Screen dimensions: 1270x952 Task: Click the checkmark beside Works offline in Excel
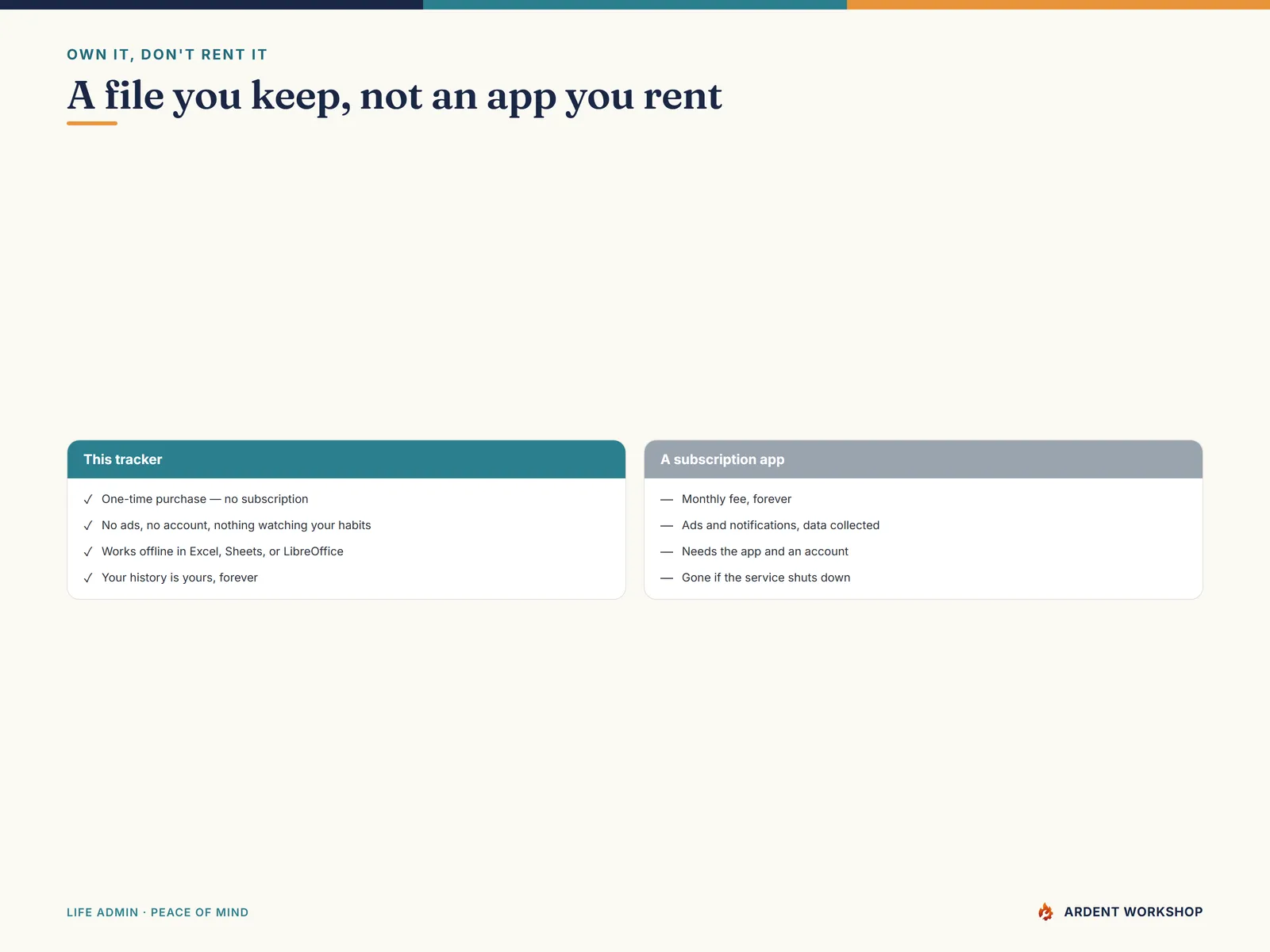tap(88, 552)
